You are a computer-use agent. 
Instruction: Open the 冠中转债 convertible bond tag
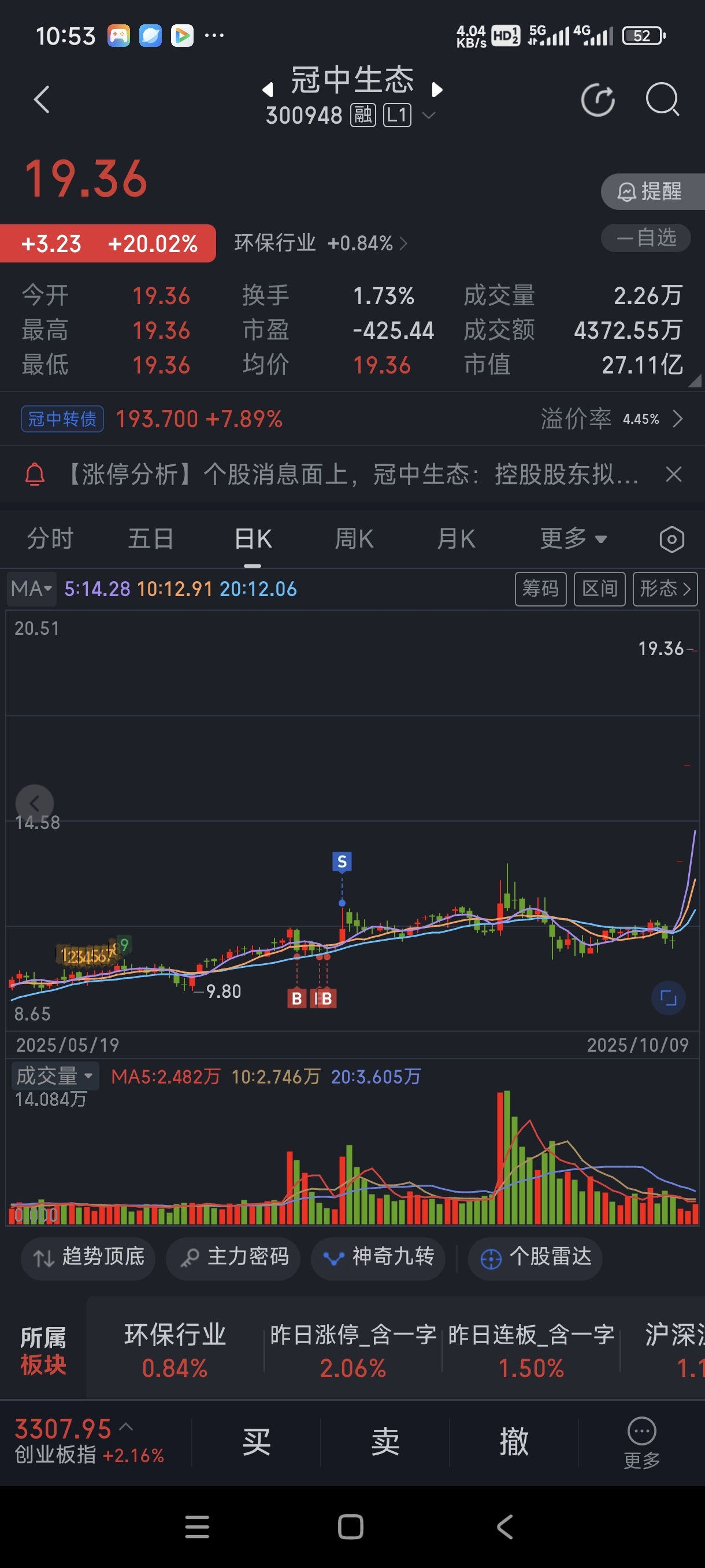[x=62, y=419]
